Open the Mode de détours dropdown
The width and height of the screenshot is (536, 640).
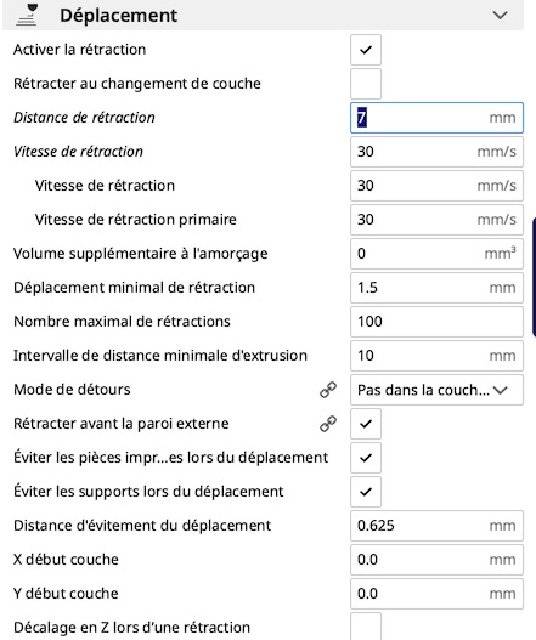pos(437,390)
